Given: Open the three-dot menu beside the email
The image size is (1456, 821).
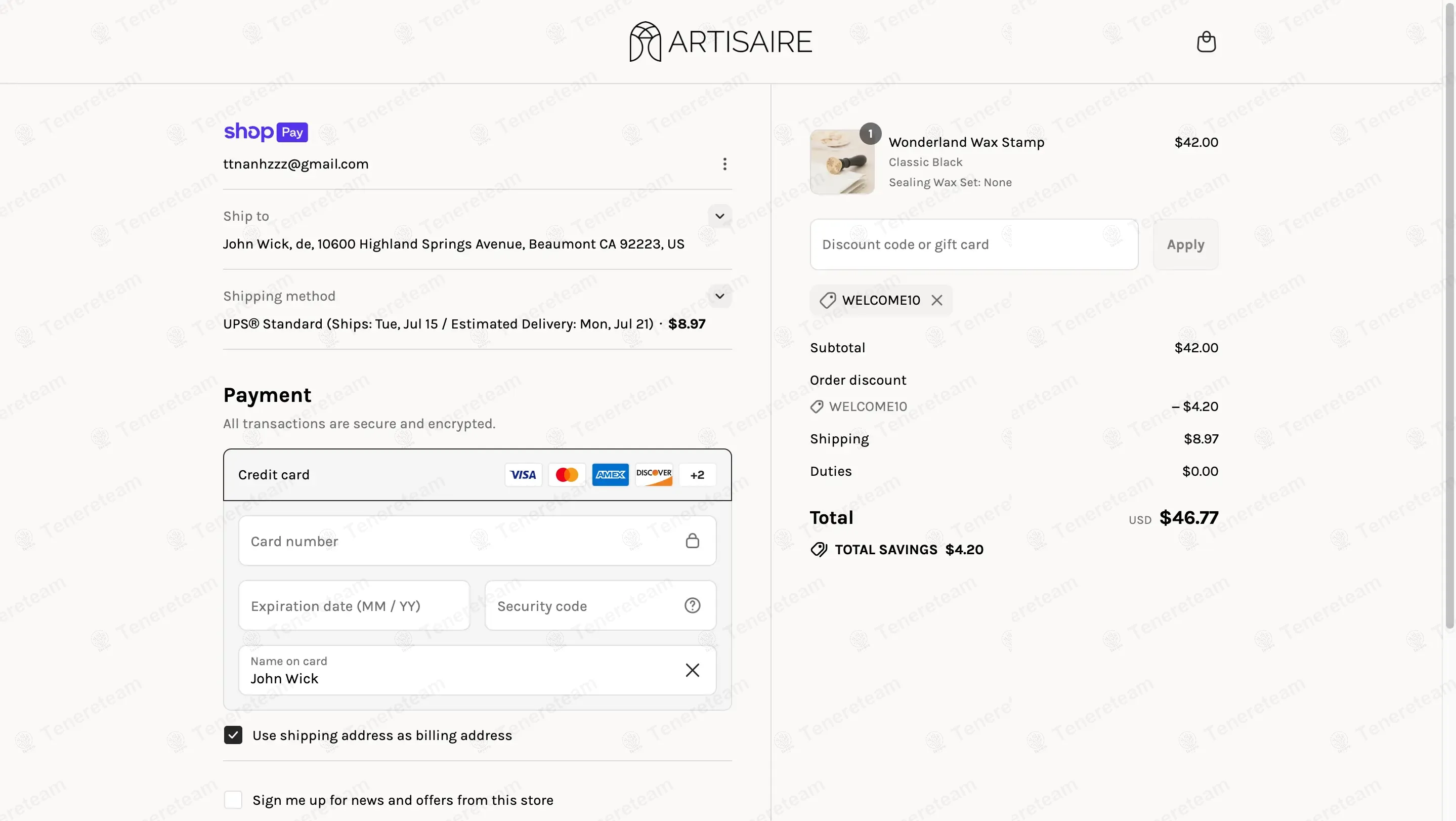Looking at the screenshot, I should tap(724, 164).
